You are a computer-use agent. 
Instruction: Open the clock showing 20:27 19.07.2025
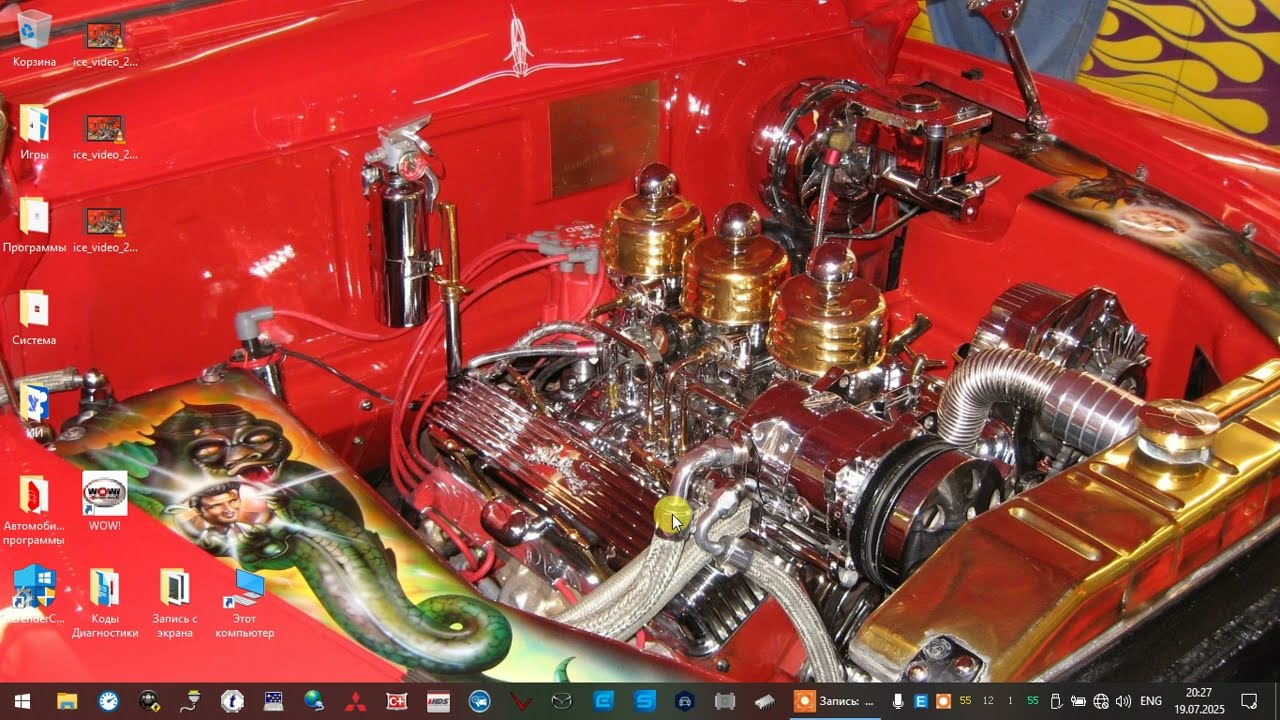pos(1199,701)
